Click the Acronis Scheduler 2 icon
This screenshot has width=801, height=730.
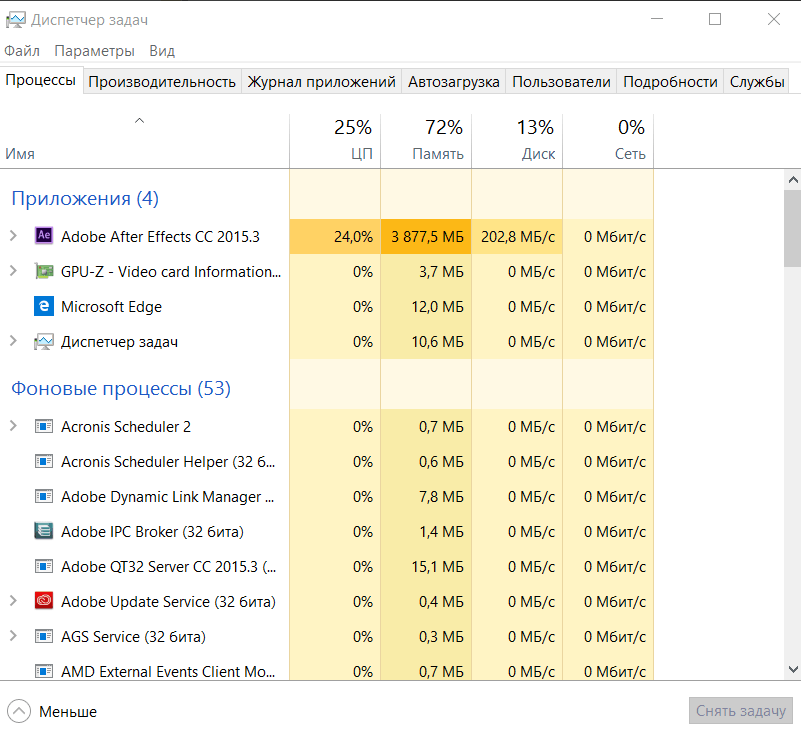click(43, 427)
